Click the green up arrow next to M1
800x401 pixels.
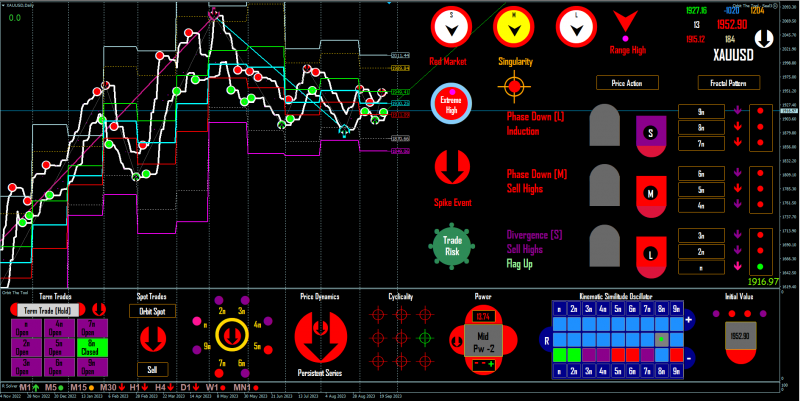(36, 388)
